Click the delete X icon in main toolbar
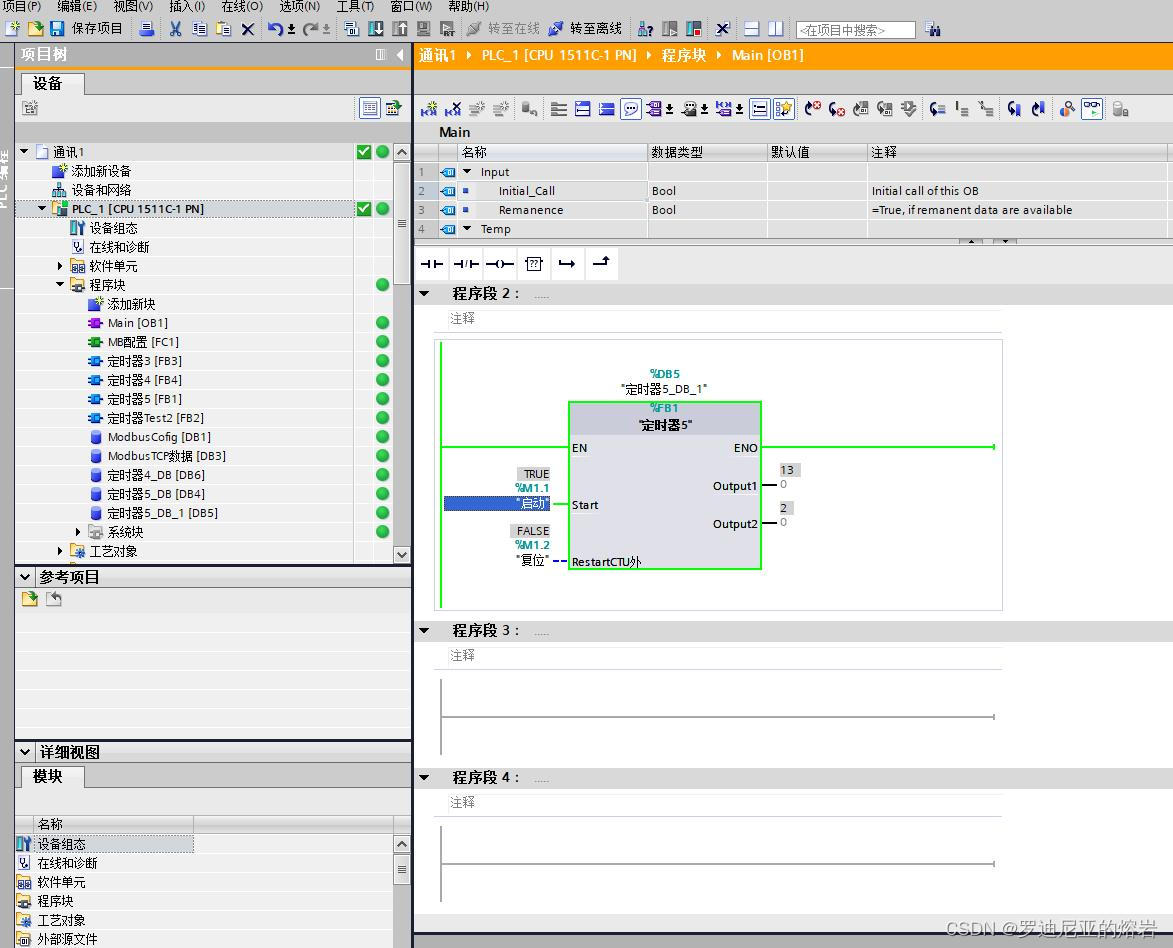The width and height of the screenshot is (1173, 948). [248, 28]
